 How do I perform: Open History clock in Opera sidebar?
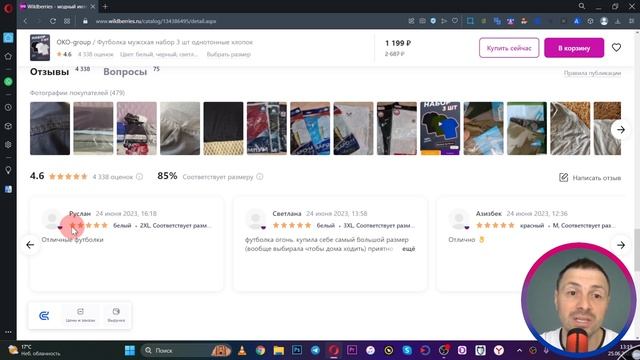point(8,107)
